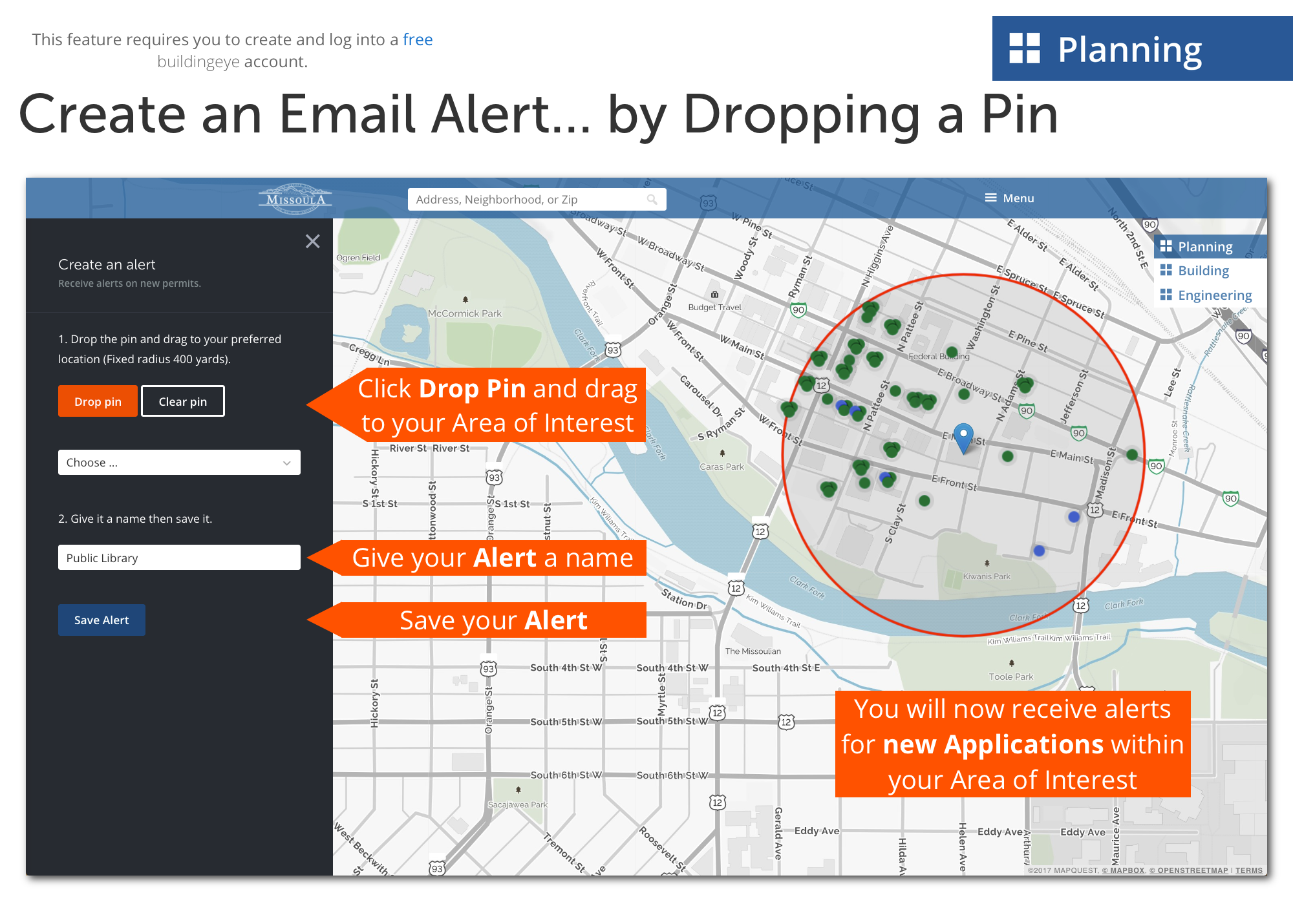Click the MAPBOX attribution link
The image size is (1293, 924).
[x=1123, y=870]
